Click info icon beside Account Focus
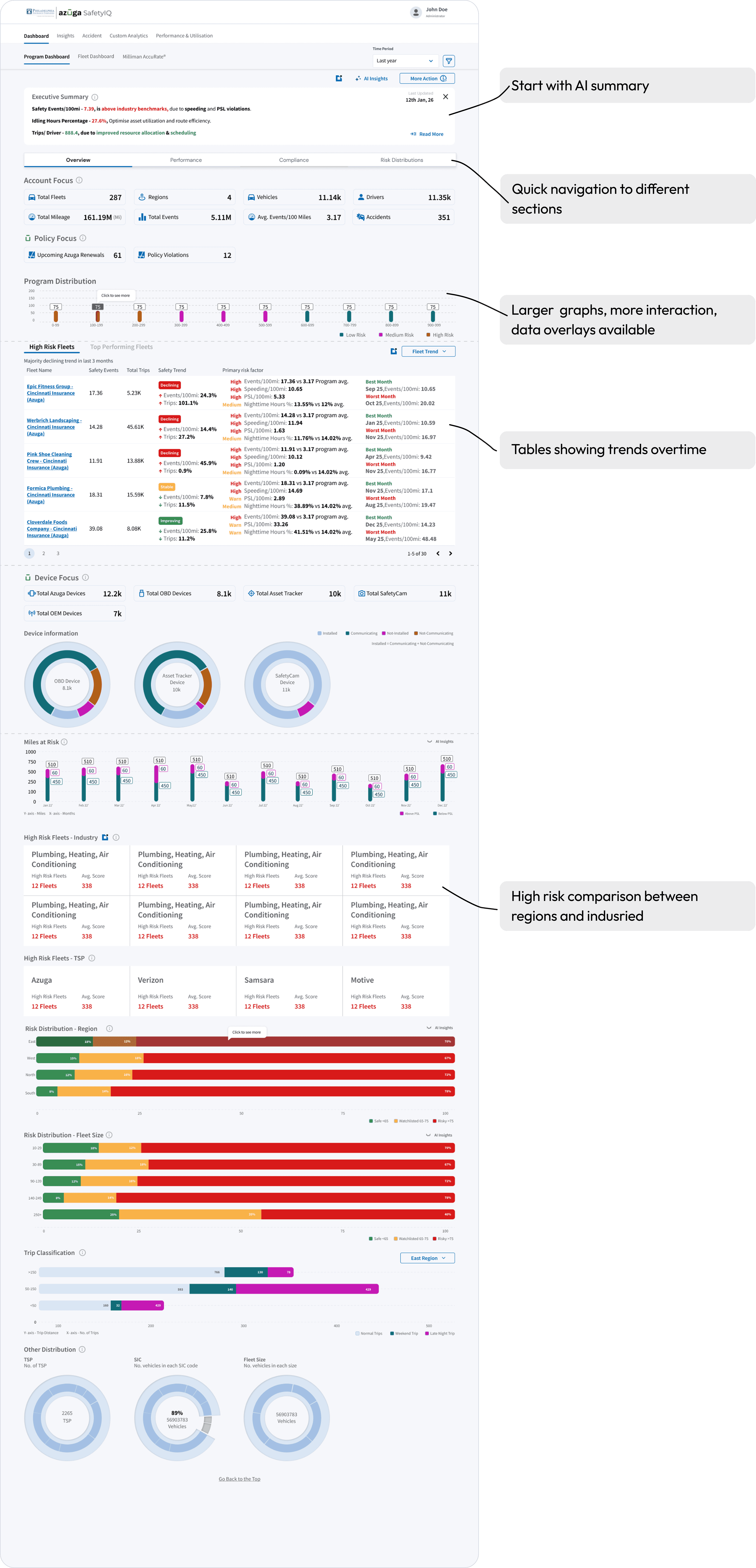The image size is (756, 1568). click(x=79, y=180)
